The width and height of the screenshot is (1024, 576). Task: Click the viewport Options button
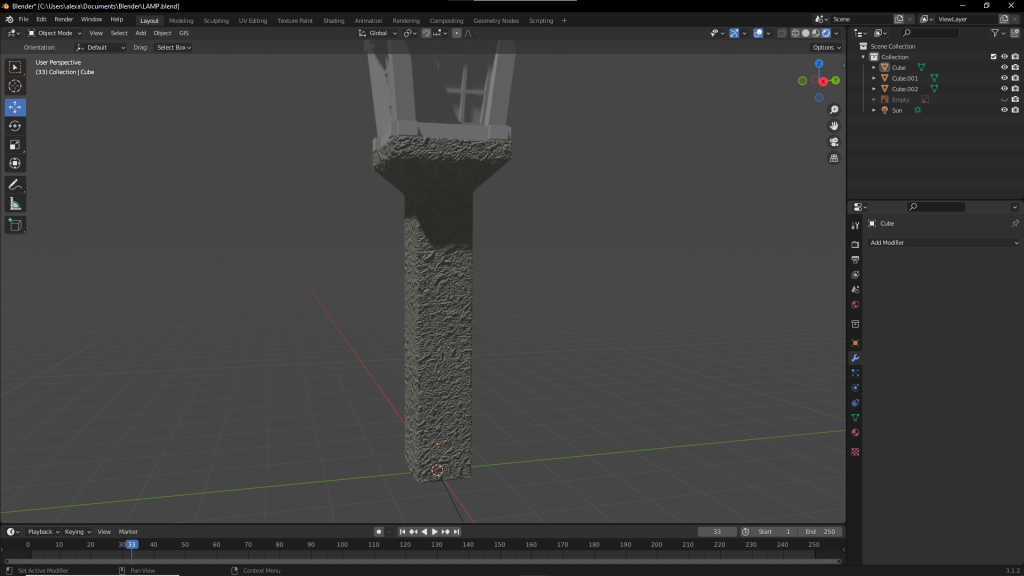tap(825, 47)
